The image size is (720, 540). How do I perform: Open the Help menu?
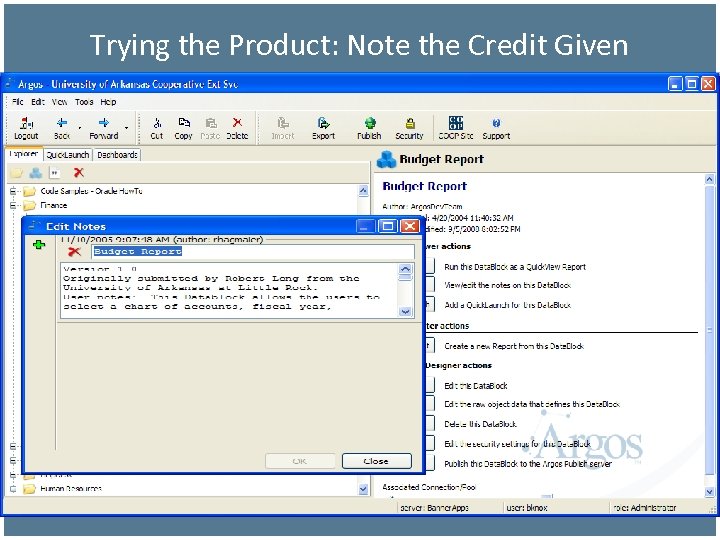(108, 102)
